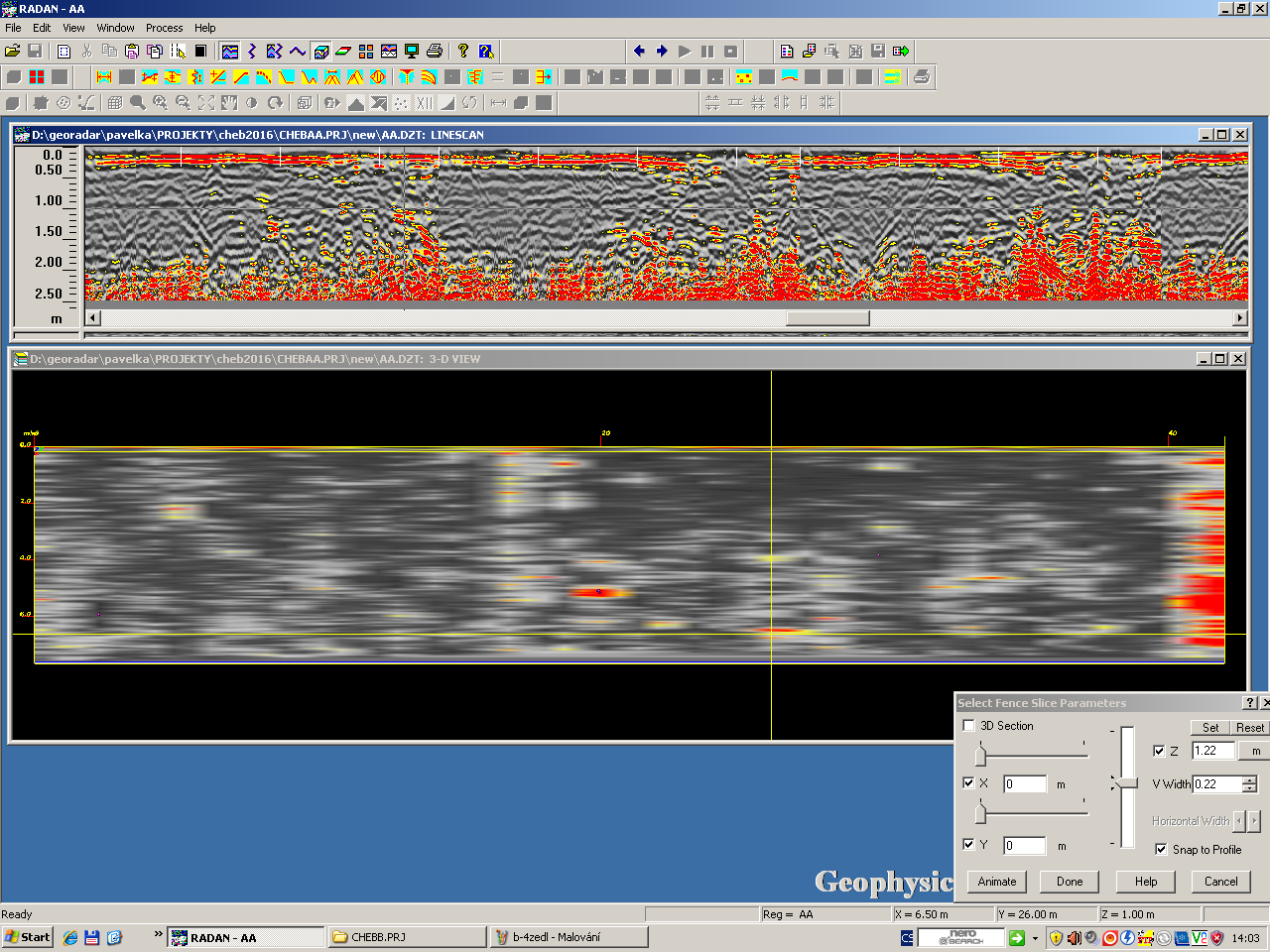Select the Linescan display mode icon
This screenshot has height=952, width=1270.
(x=230, y=51)
